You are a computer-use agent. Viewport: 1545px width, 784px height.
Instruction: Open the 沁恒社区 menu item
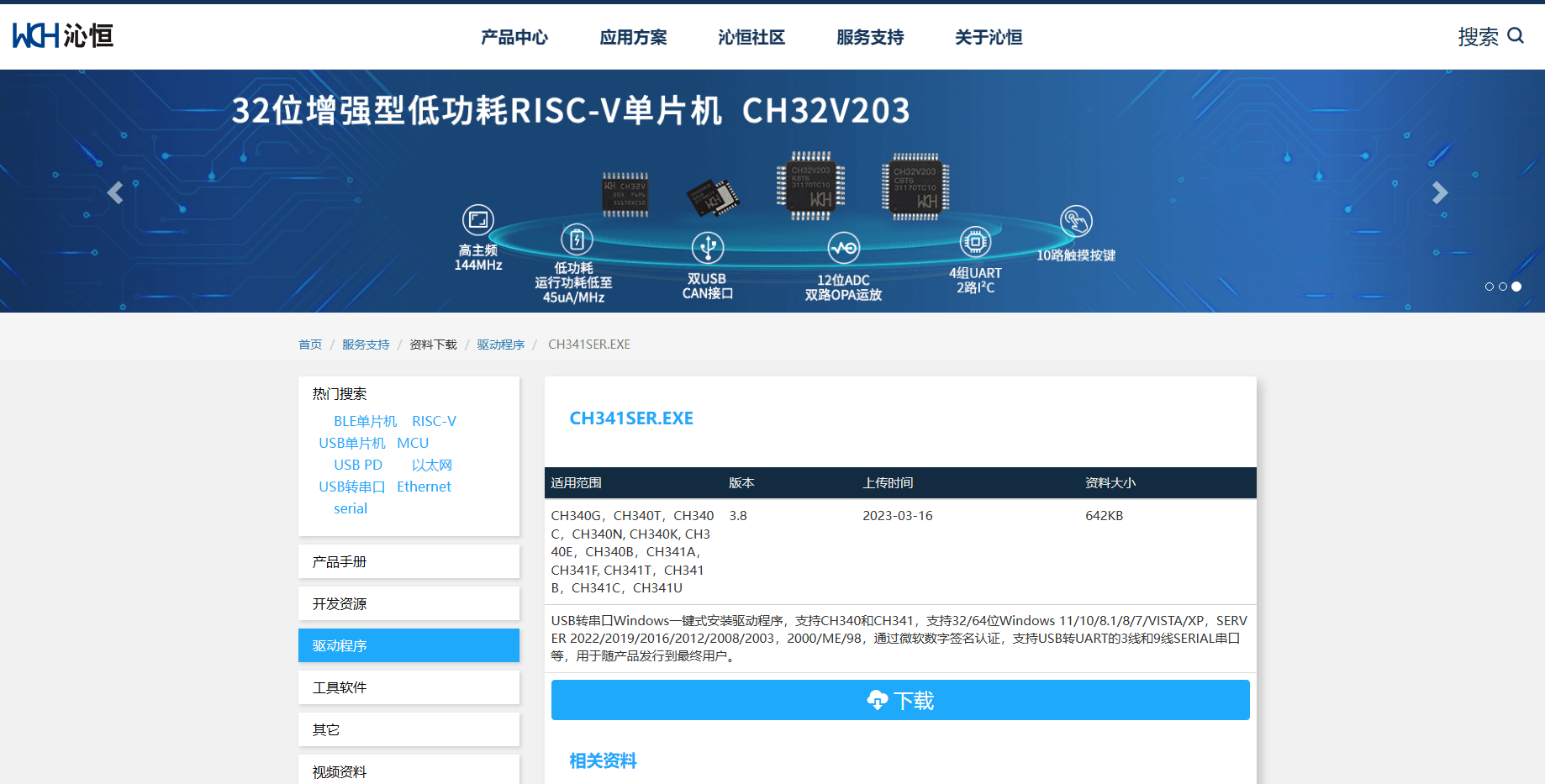pos(751,37)
